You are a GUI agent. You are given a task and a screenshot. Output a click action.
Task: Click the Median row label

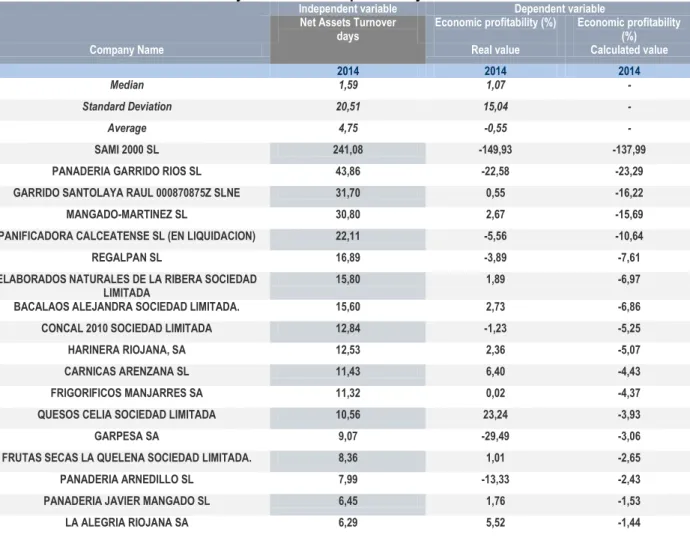point(127,85)
